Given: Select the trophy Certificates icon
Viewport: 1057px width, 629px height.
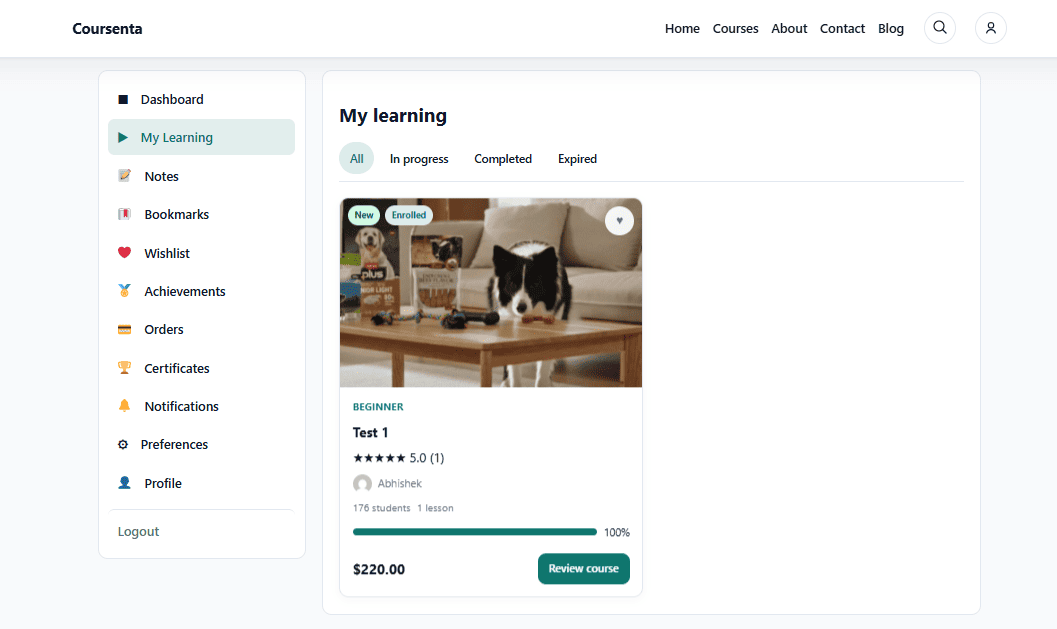Looking at the screenshot, I should (125, 368).
